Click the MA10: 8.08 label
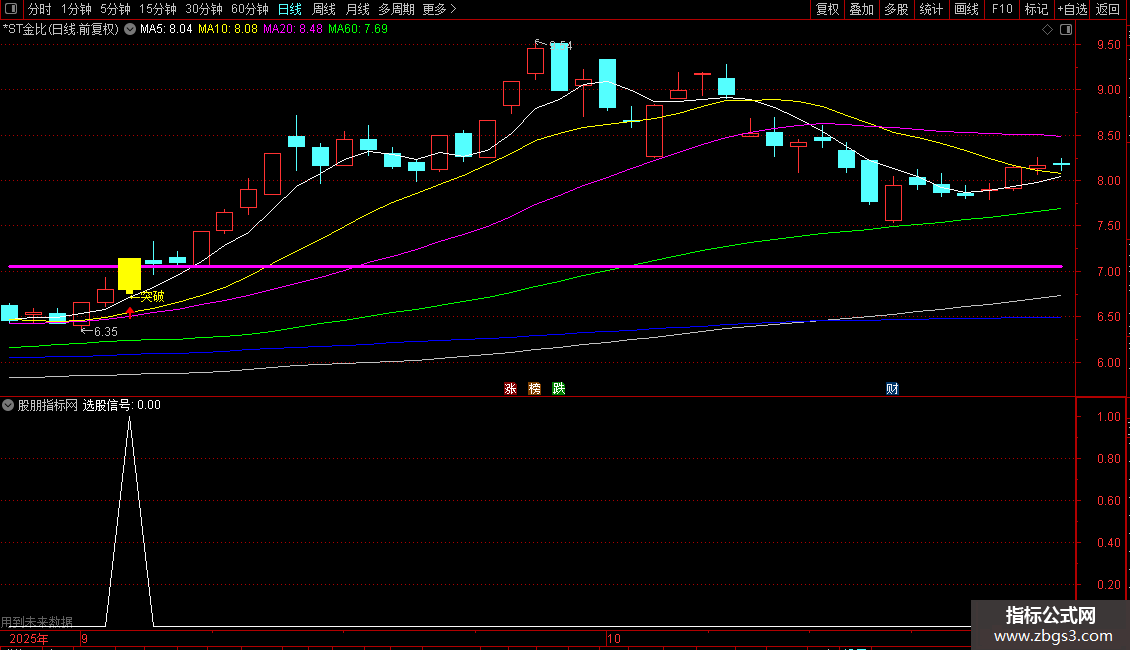Screen dimensions: 1130x650 tap(228, 30)
